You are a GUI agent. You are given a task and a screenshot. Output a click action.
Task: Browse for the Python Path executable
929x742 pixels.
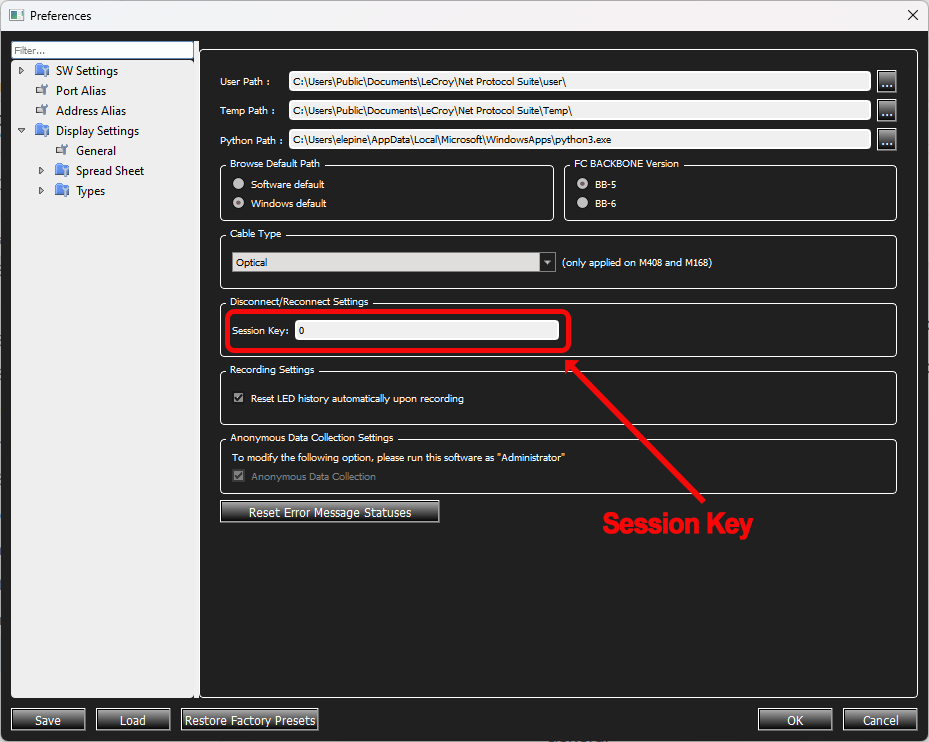[x=886, y=139]
